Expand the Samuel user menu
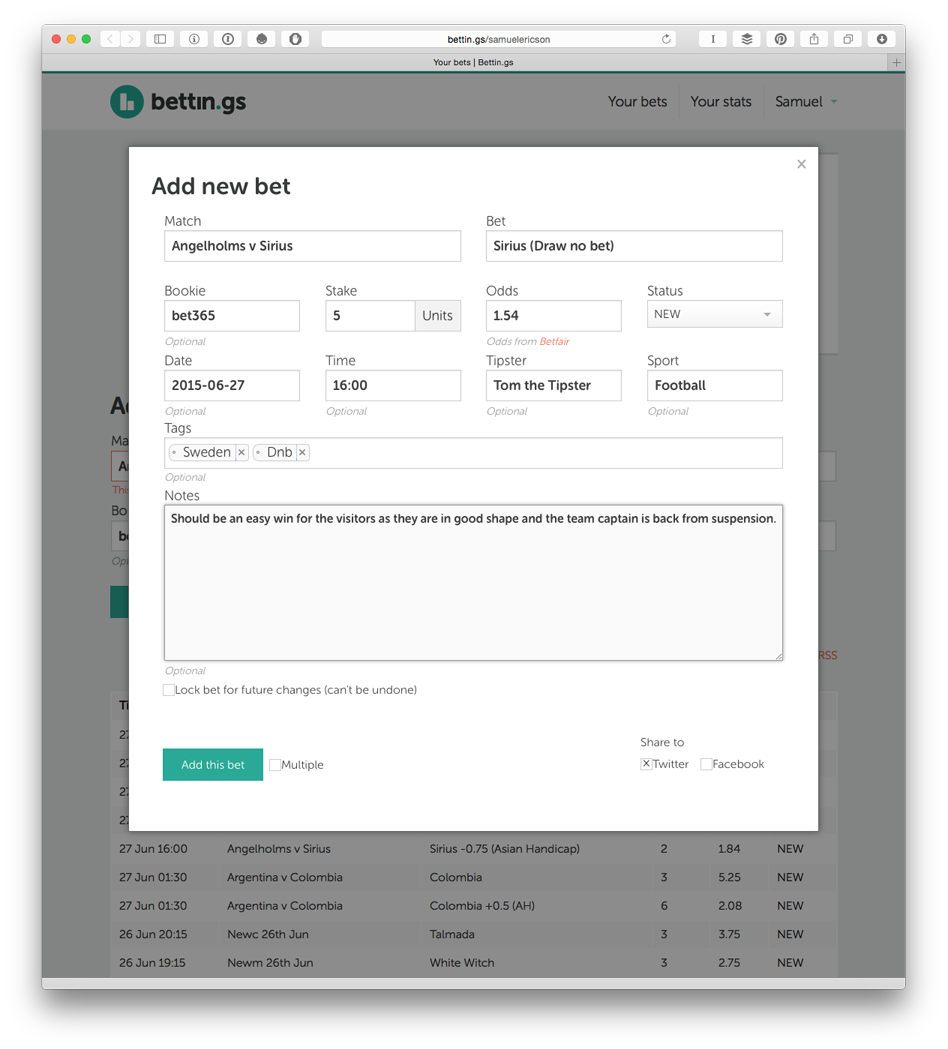Viewport: 948px width, 1049px height. (x=805, y=102)
